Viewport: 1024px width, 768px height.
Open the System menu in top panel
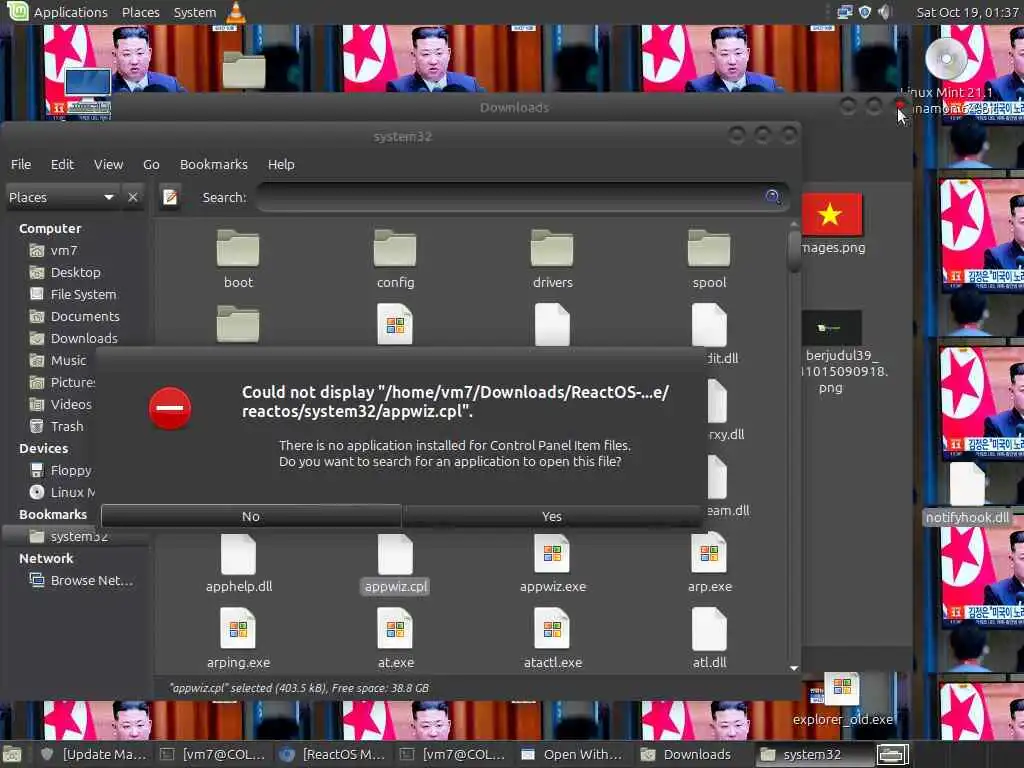click(x=195, y=12)
